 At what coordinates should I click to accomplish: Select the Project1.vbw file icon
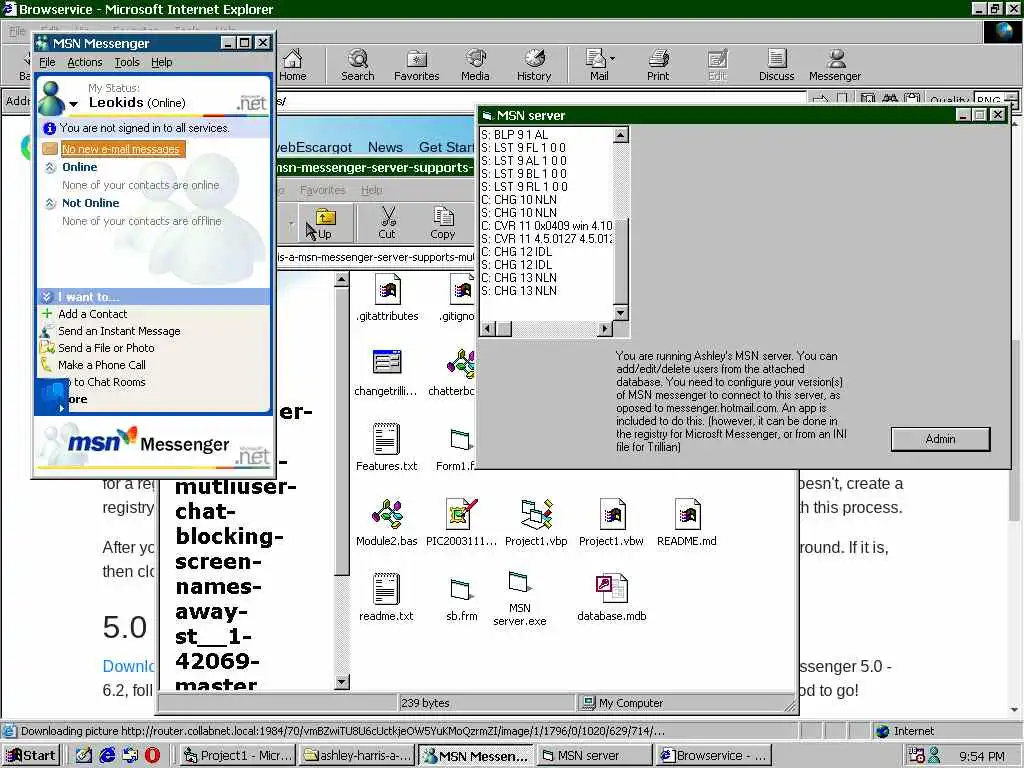pyautogui.click(x=611, y=523)
